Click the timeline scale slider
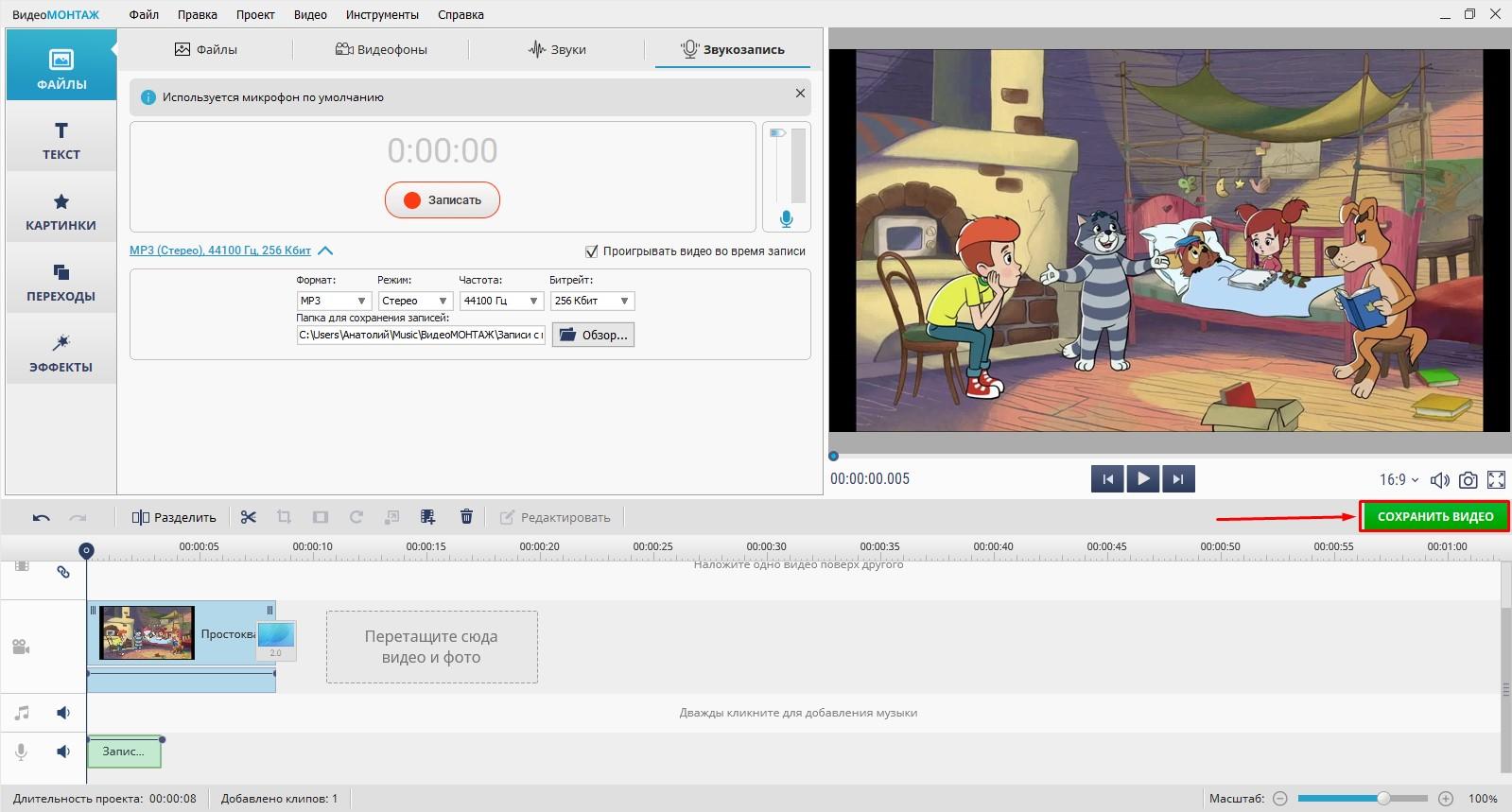The width and height of the screenshot is (1512, 812). pos(1363,799)
